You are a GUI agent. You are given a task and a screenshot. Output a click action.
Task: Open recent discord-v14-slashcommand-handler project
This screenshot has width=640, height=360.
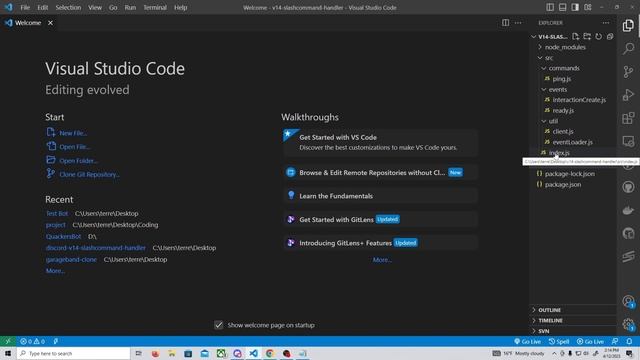pyautogui.click(x=96, y=248)
